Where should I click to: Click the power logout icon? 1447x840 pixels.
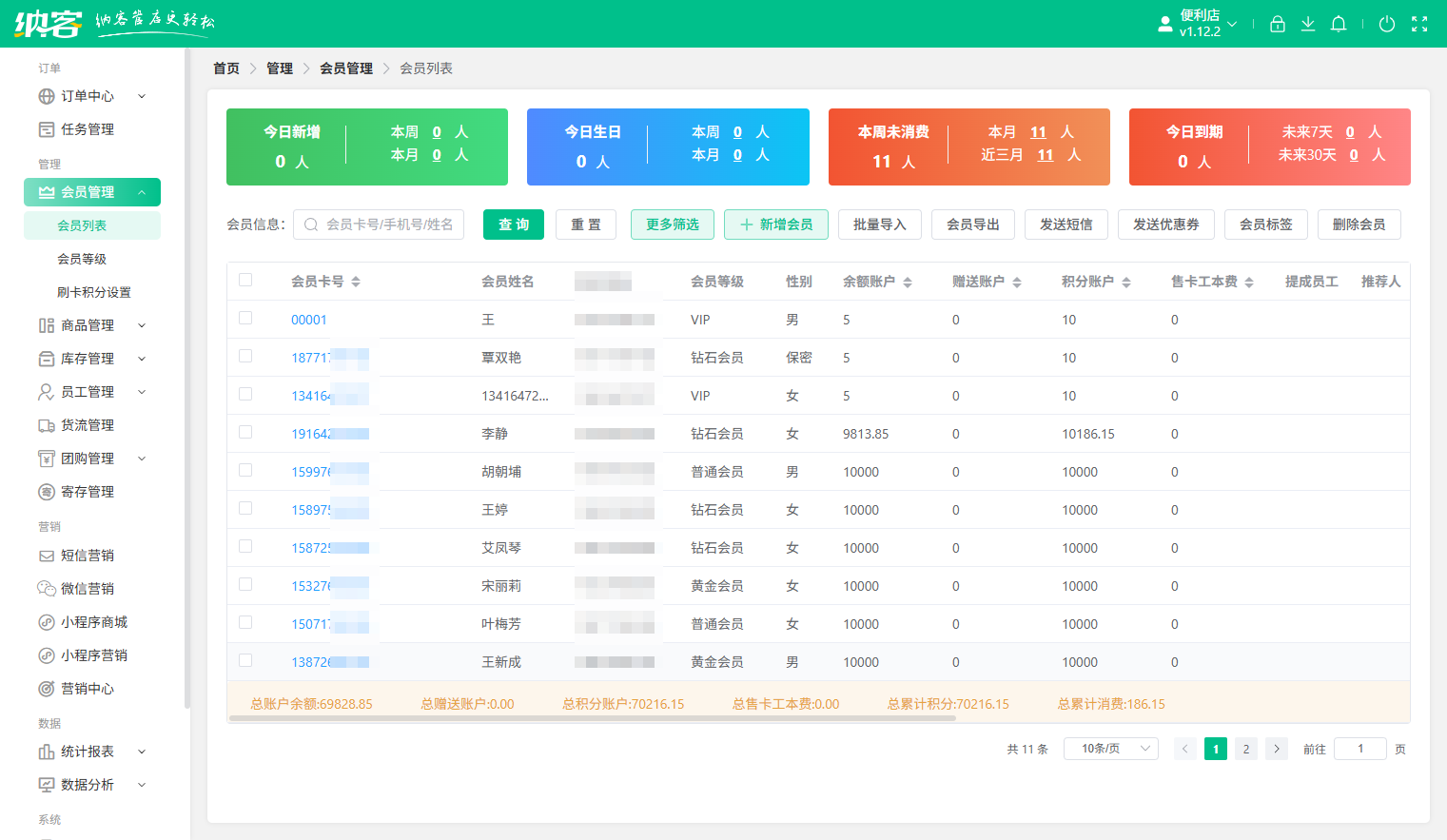1387,24
